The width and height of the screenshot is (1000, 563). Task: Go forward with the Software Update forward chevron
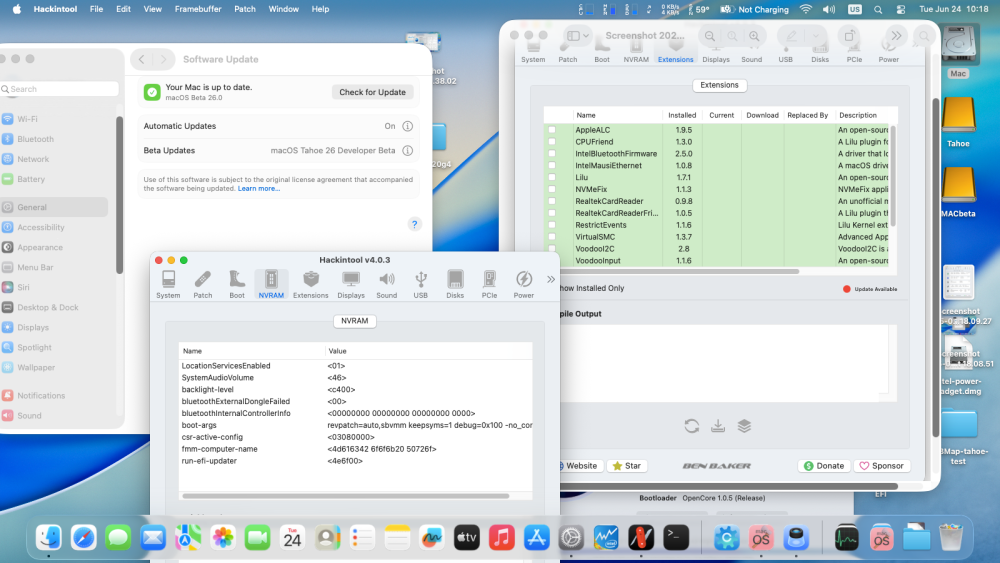click(x=163, y=59)
